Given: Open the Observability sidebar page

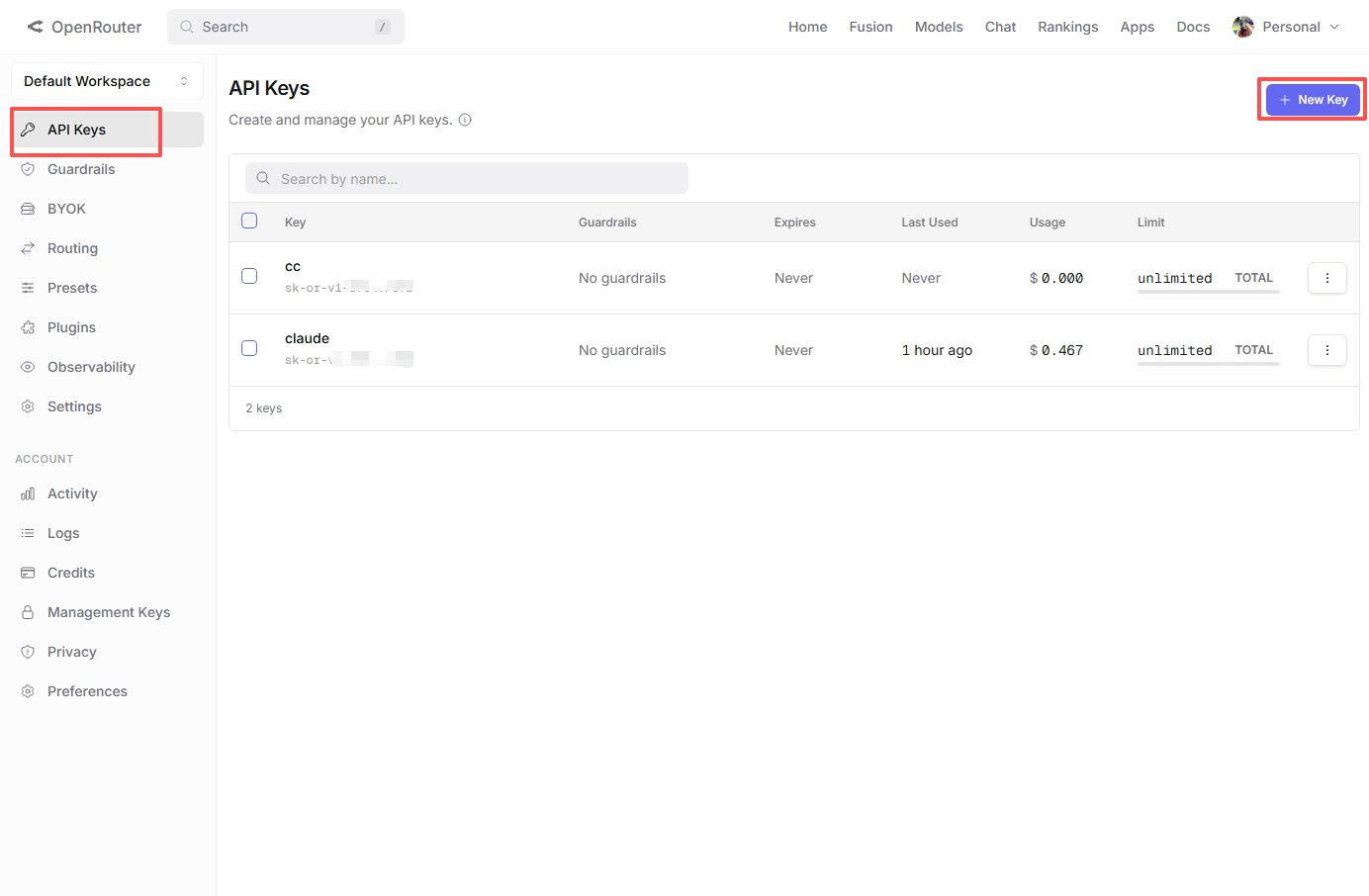Looking at the screenshot, I should (x=107, y=367).
